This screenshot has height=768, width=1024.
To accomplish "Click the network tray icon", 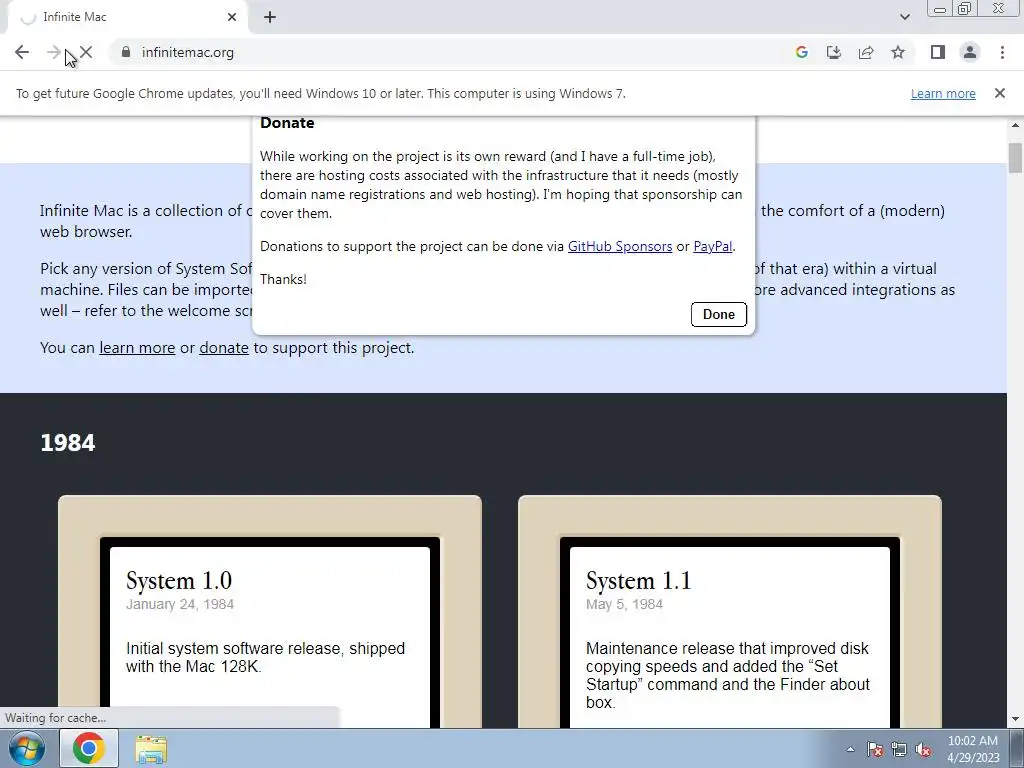I will (x=899, y=749).
